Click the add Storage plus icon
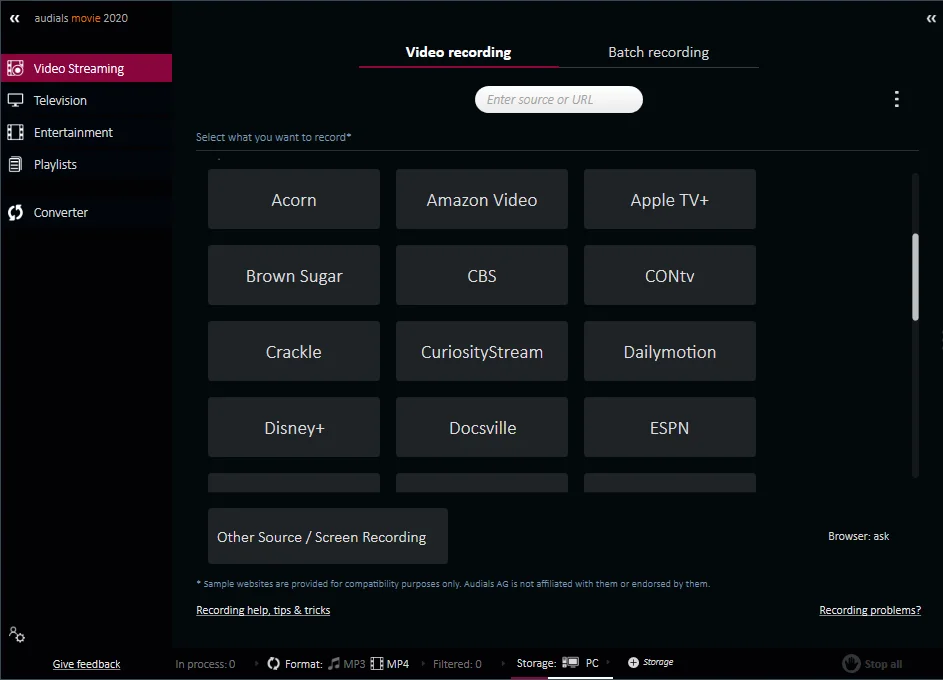 pyautogui.click(x=633, y=662)
